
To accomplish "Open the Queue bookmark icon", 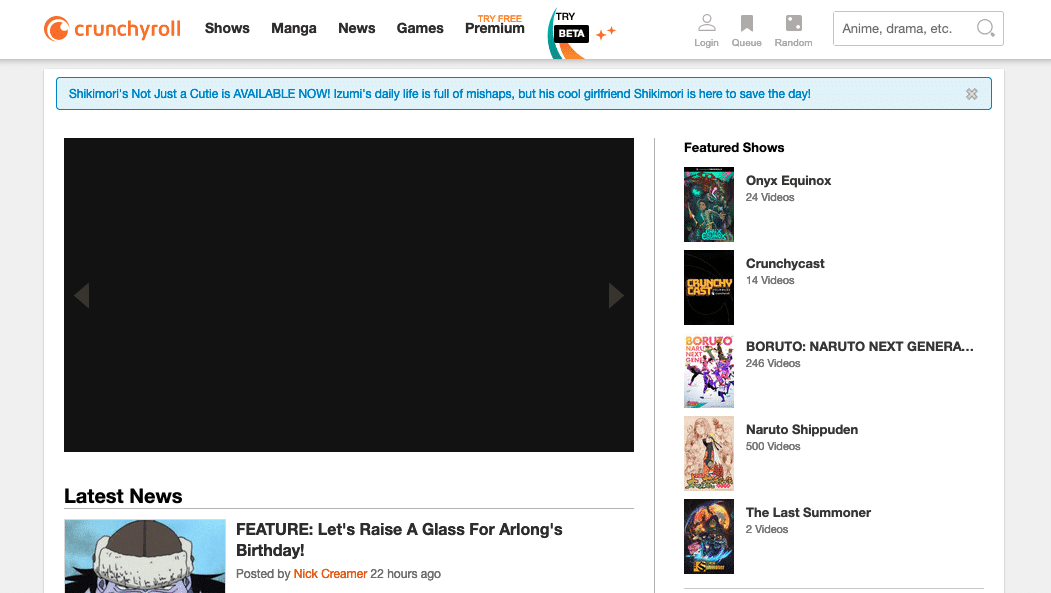I will pos(746,23).
